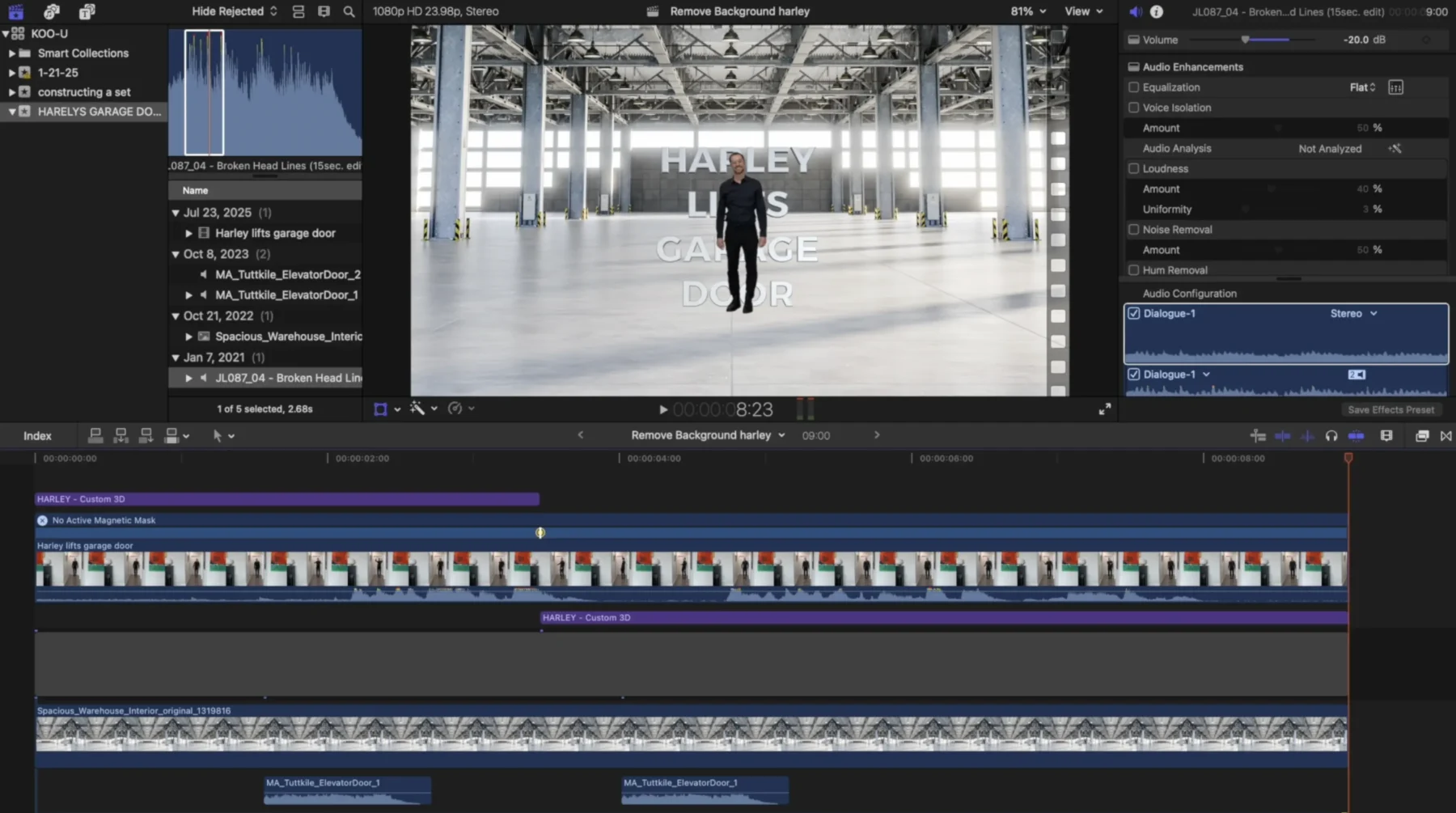This screenshot has width=1456, height=813.
Task: Open the 81% viewer zoom dropdown
Action: pyautogui.click(x=1028, y=11)
